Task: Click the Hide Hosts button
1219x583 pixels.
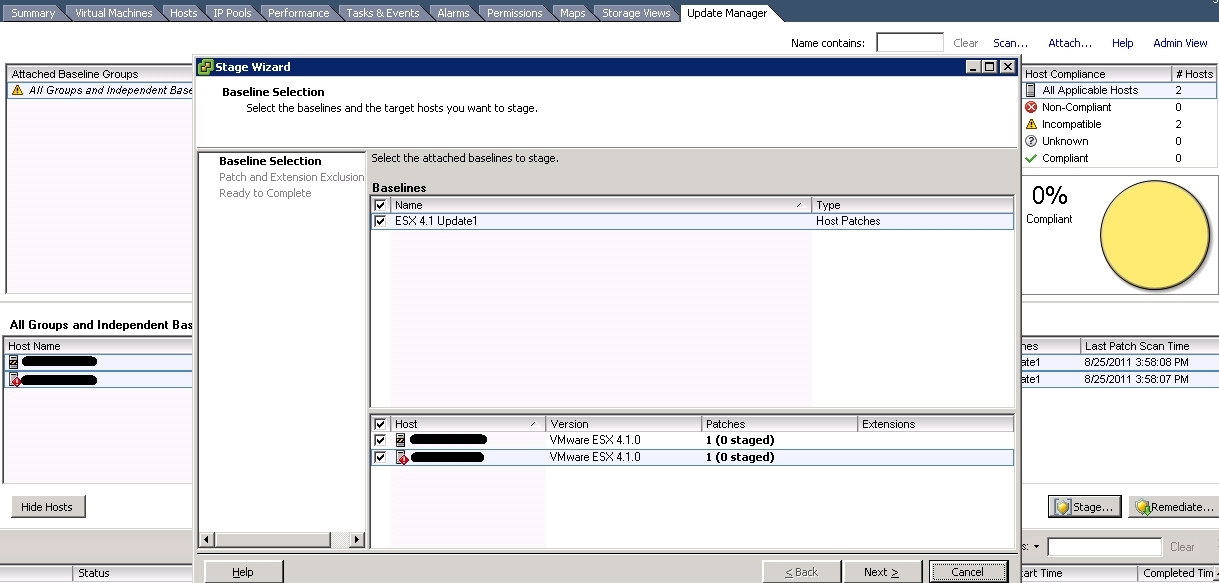Action: [x=47, y=507]
